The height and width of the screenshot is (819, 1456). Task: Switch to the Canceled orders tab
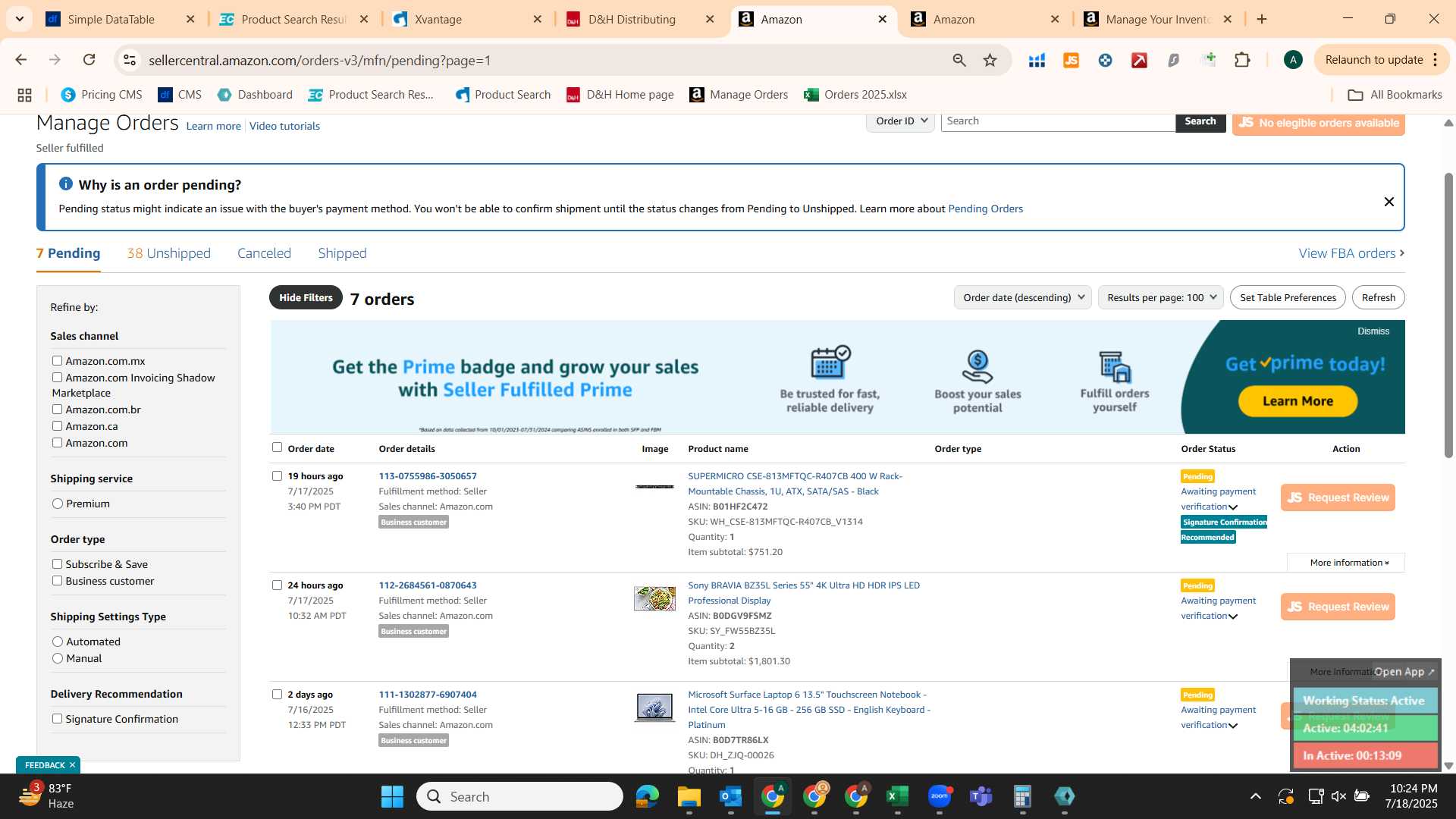(264, 253)
